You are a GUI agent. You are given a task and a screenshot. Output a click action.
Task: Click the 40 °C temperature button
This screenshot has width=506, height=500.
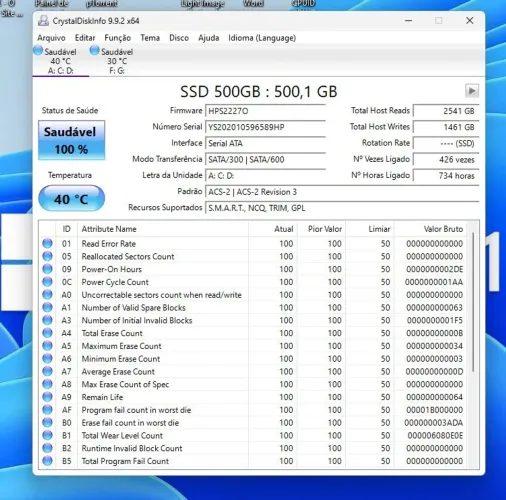click(x=72, y=199)
